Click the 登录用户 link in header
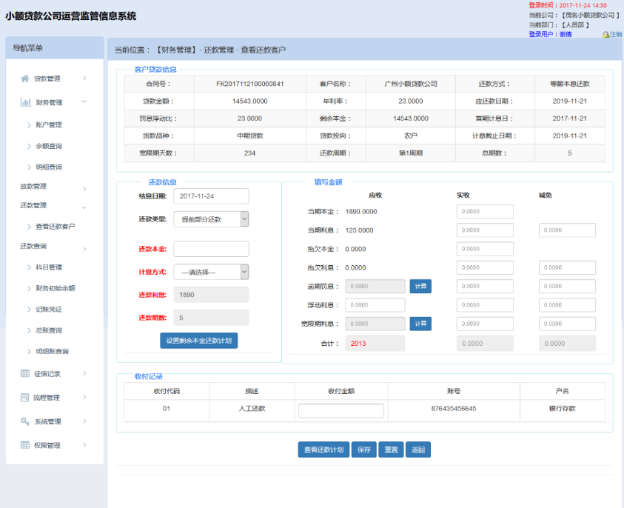 pyautogui.click(x=550, y=34)
